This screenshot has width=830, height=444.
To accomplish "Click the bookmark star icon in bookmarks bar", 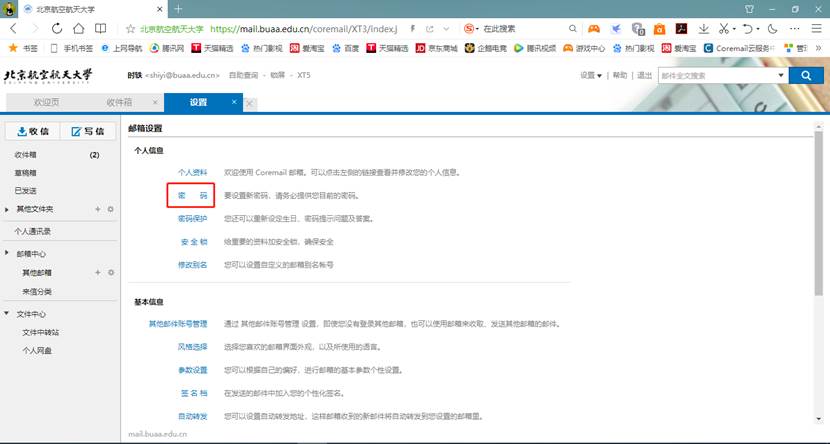I will coord(13,47).
